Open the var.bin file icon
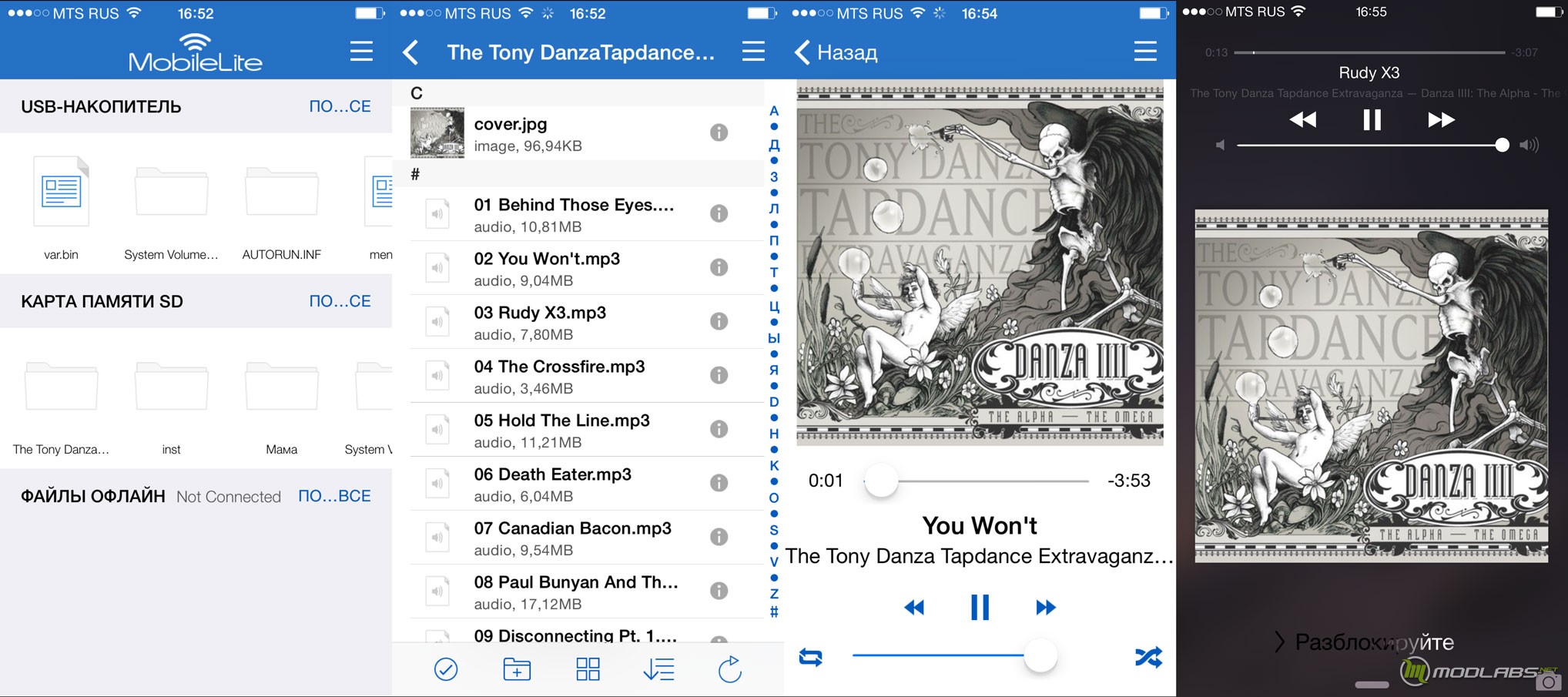The image size is (1568, 697). tap(61, 192)
